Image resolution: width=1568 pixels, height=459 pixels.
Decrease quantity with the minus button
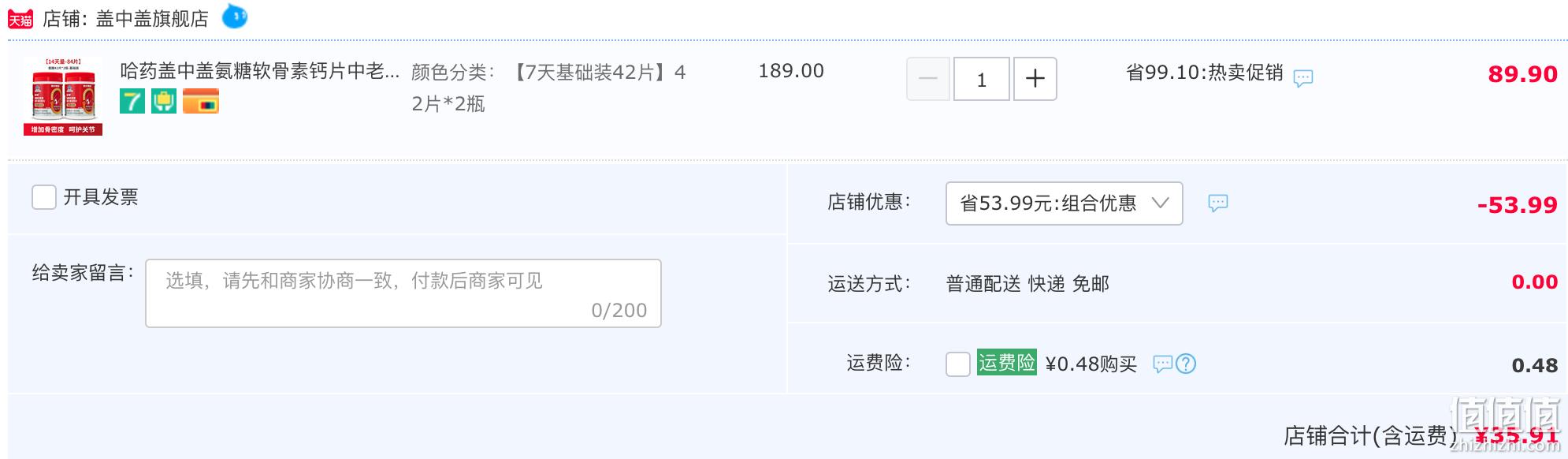pos(928,79)
